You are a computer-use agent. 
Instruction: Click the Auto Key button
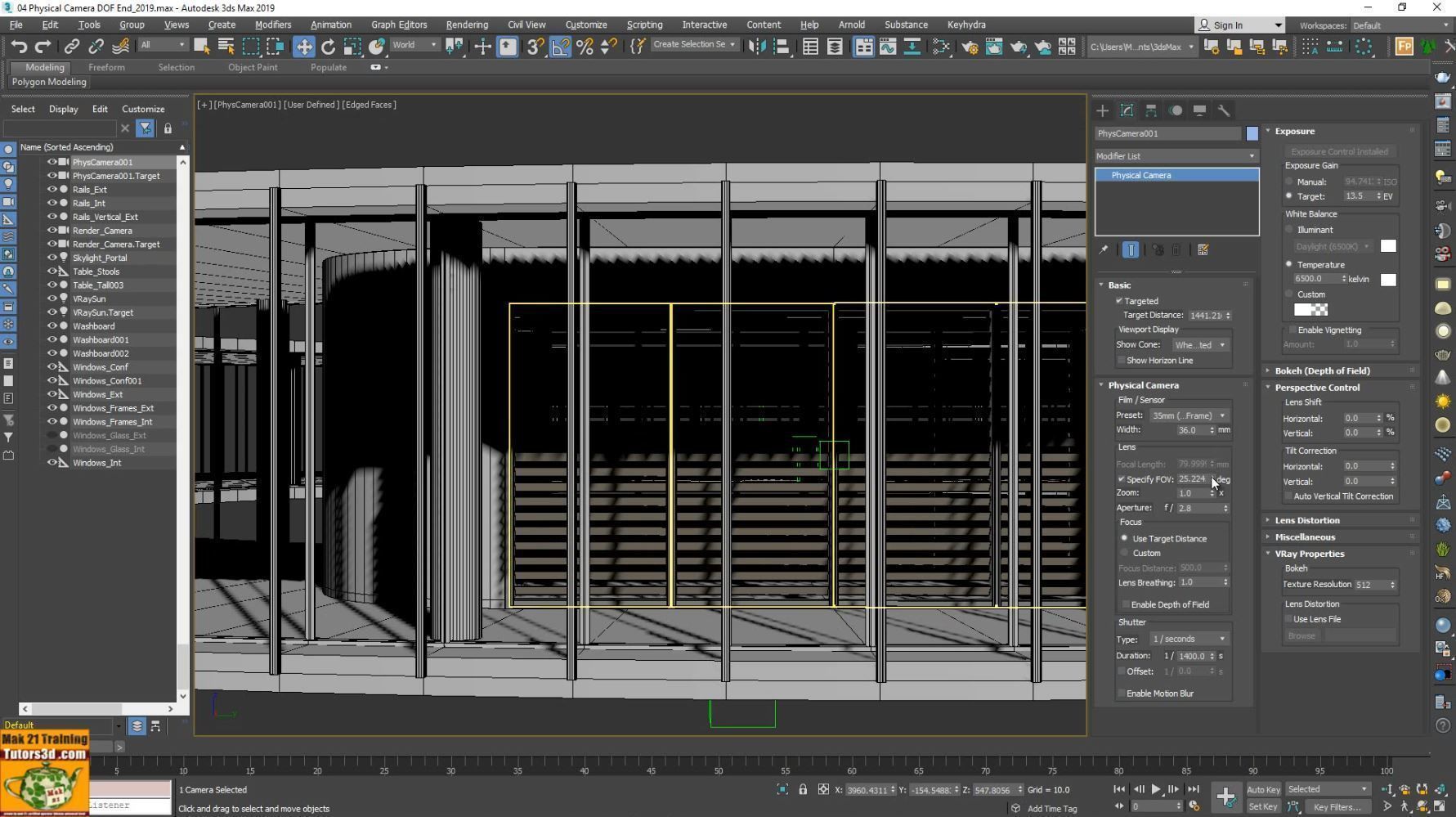coord(1263,790)
